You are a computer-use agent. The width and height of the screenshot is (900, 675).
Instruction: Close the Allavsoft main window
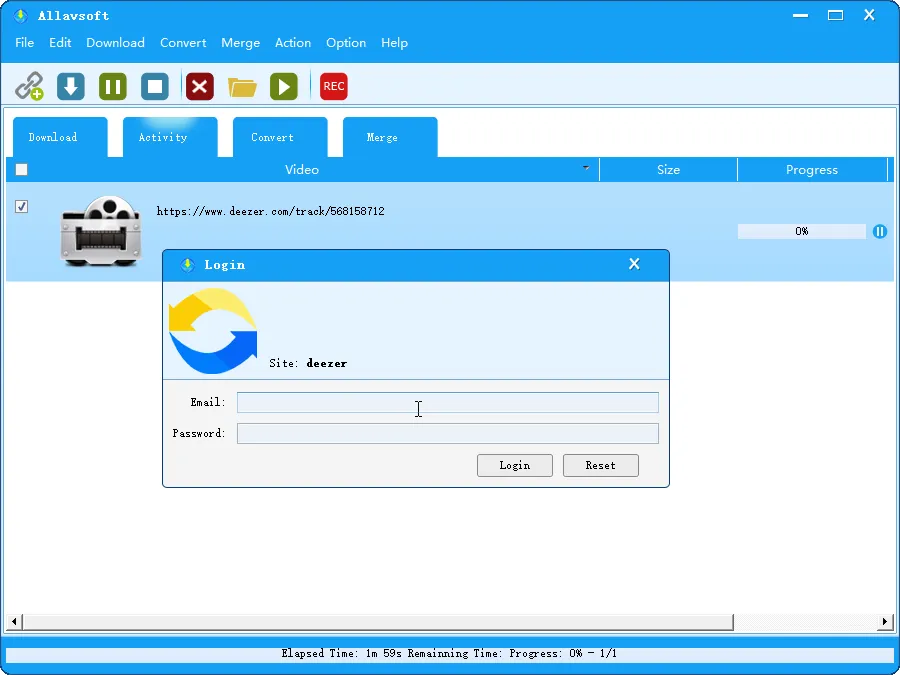click(869, 15)
